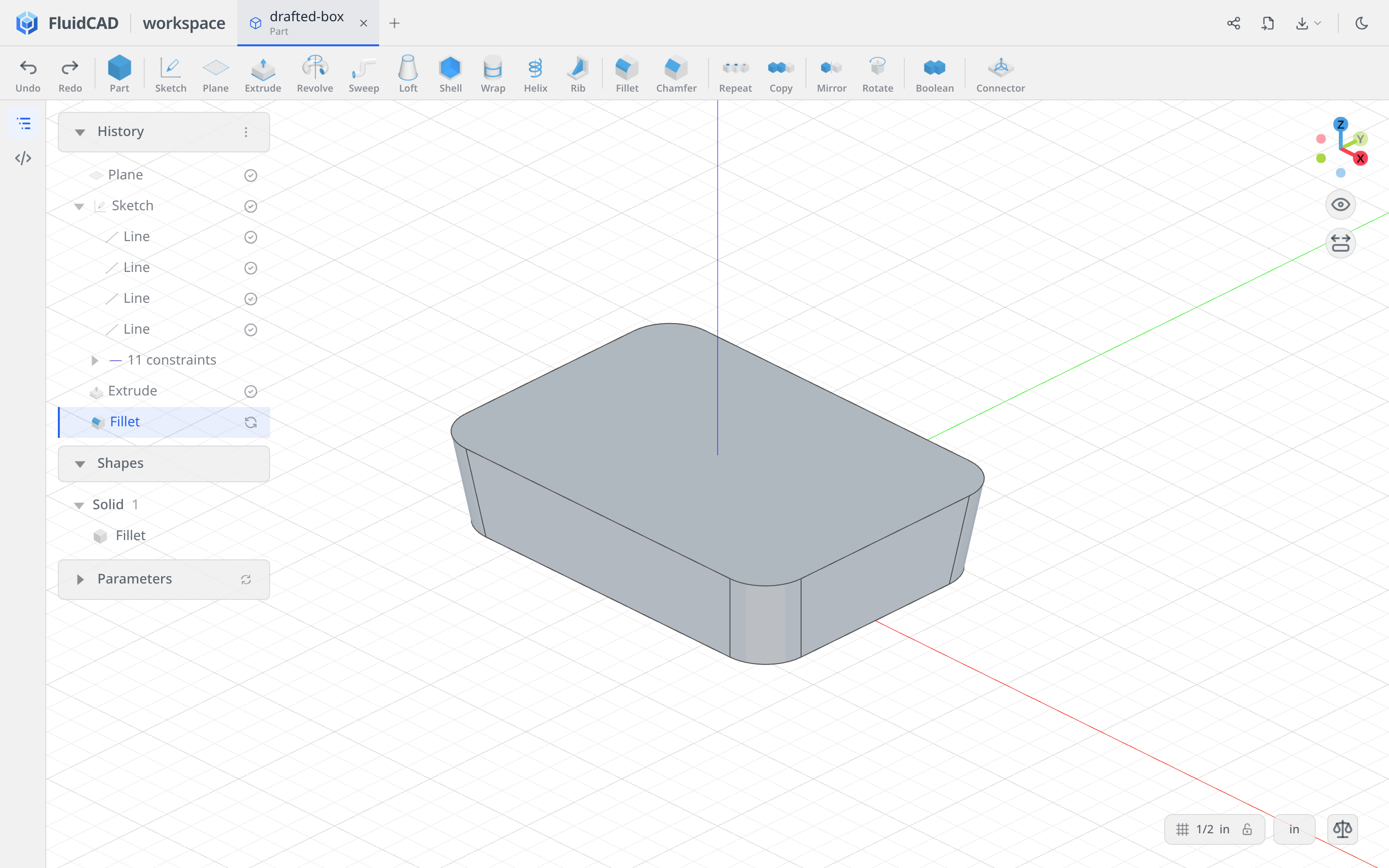Toggle the view visibility eye button
The height and width of the screenshot is (868, 1389).
click(1340, 204)
